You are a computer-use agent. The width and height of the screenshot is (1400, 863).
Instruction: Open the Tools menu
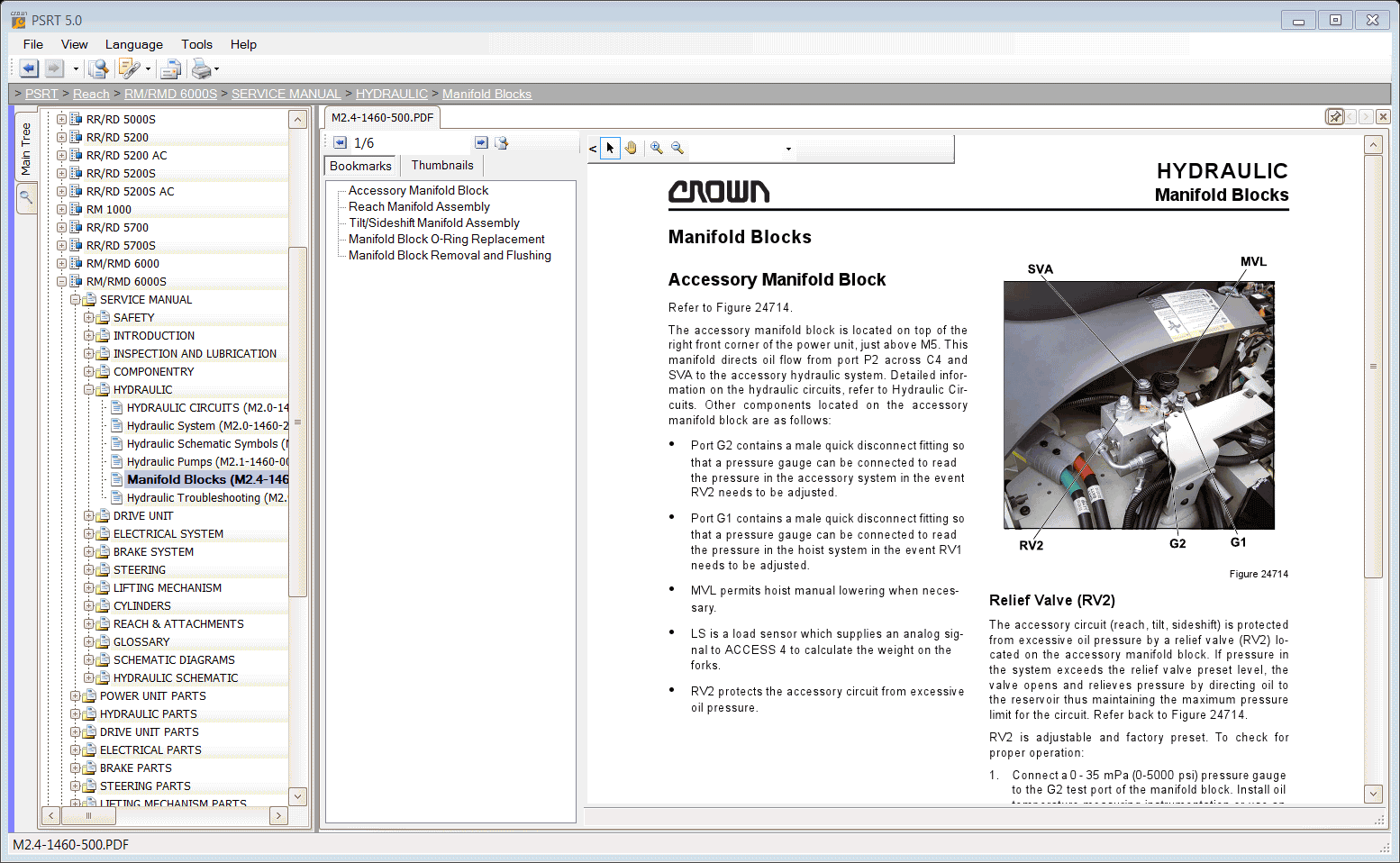point(196,44)
